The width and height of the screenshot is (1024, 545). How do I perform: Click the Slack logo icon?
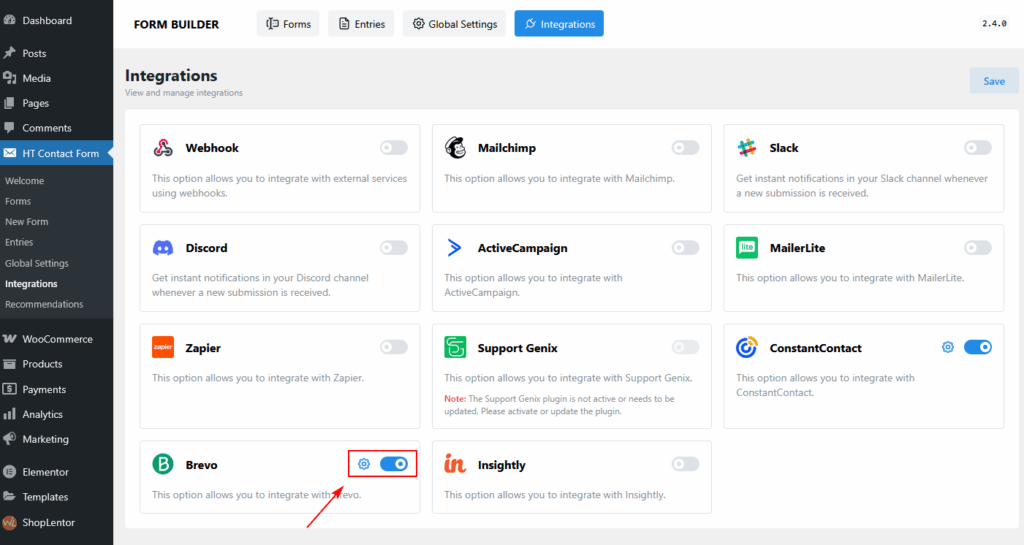coord(747,148)
